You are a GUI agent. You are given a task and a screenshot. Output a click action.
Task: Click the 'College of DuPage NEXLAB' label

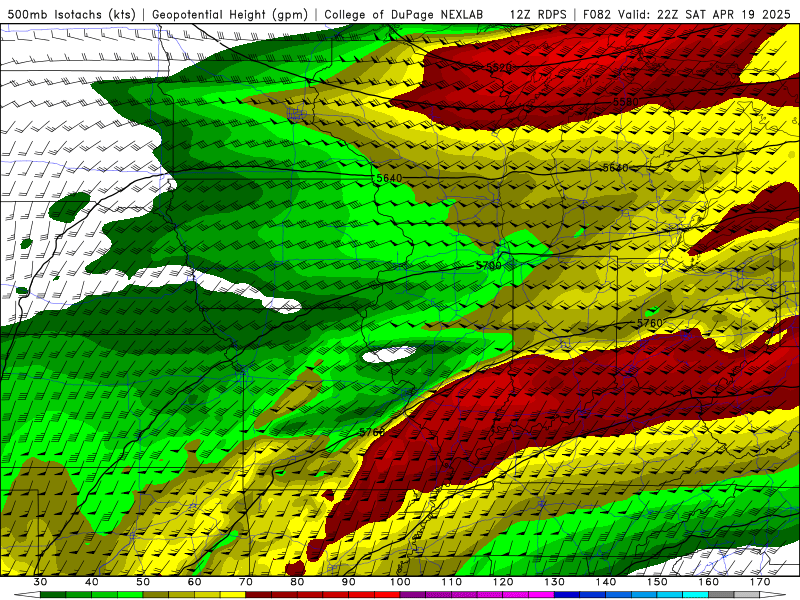(x=404, y=15)
